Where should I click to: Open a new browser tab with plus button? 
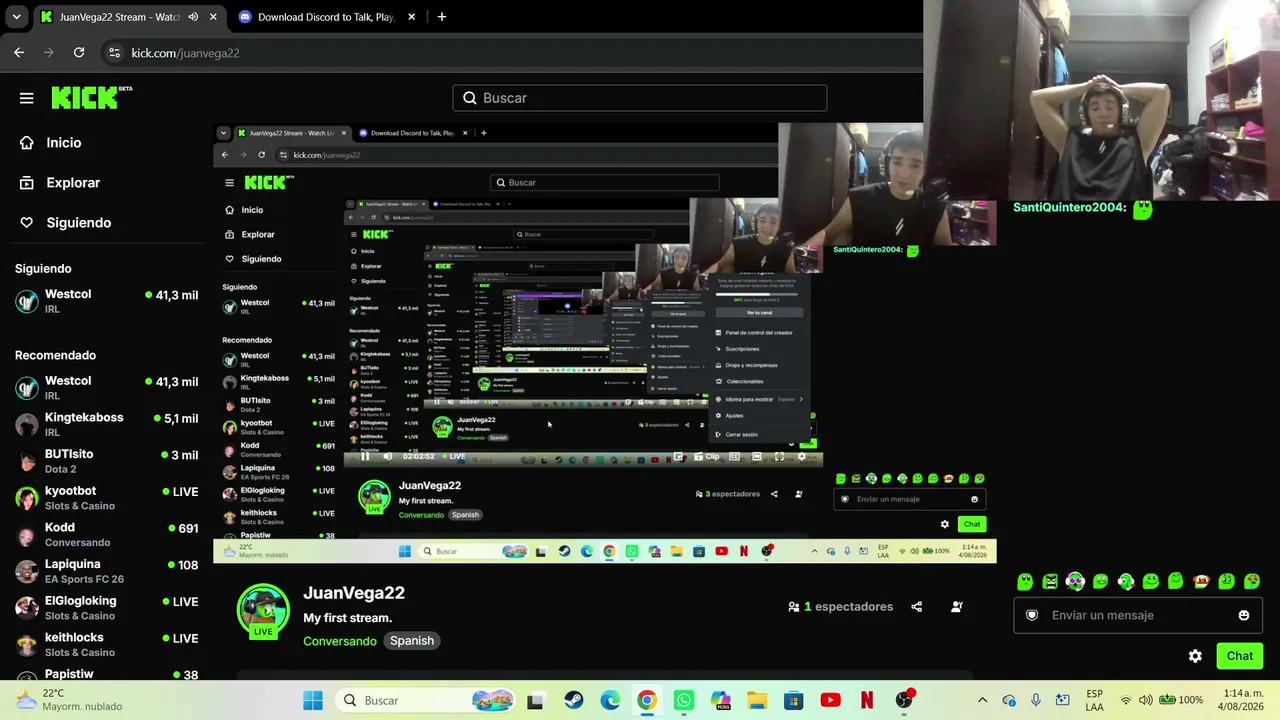click(442, 17)
